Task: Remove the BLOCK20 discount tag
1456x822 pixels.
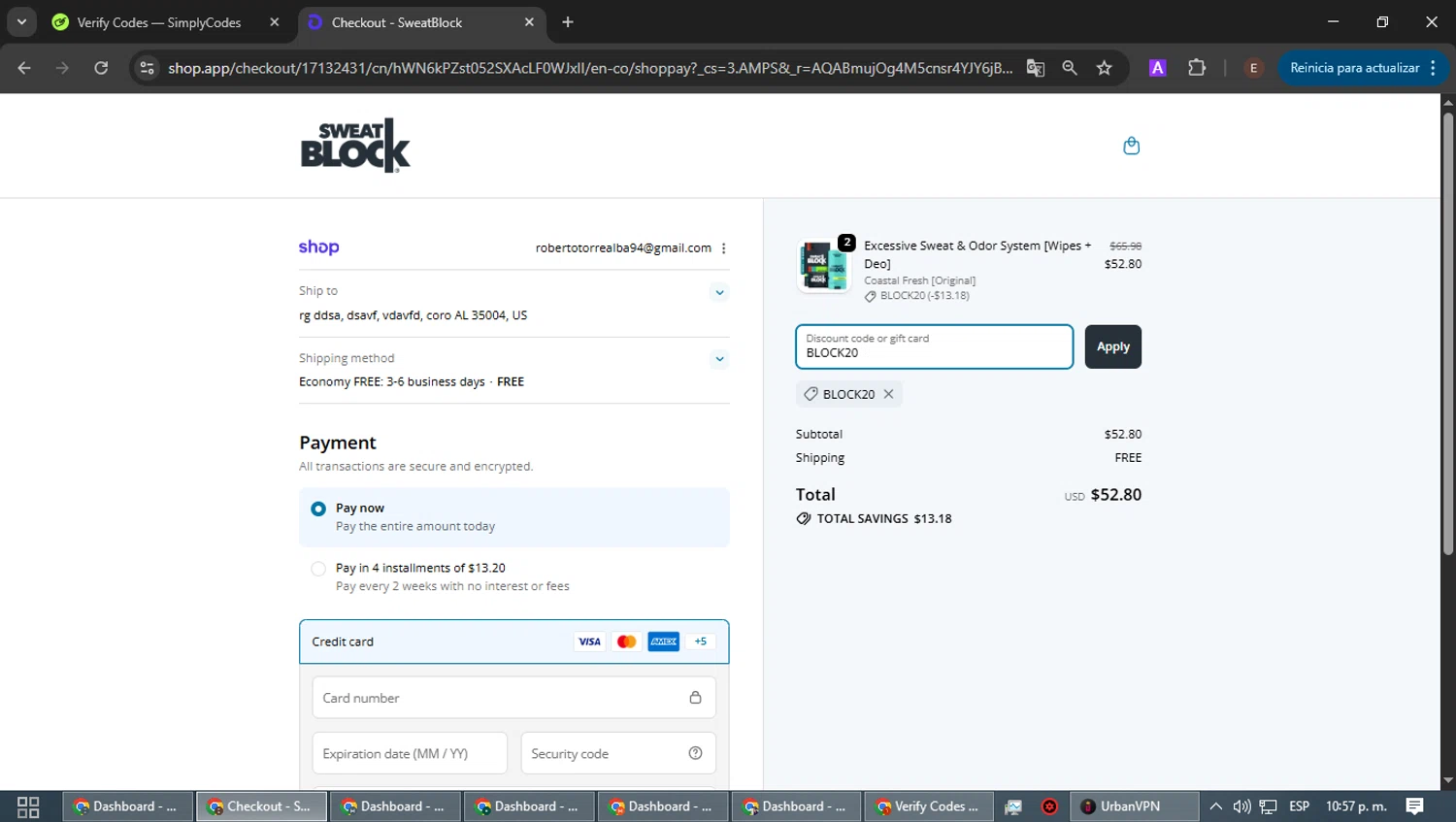Action: click(x=888, y=394)
